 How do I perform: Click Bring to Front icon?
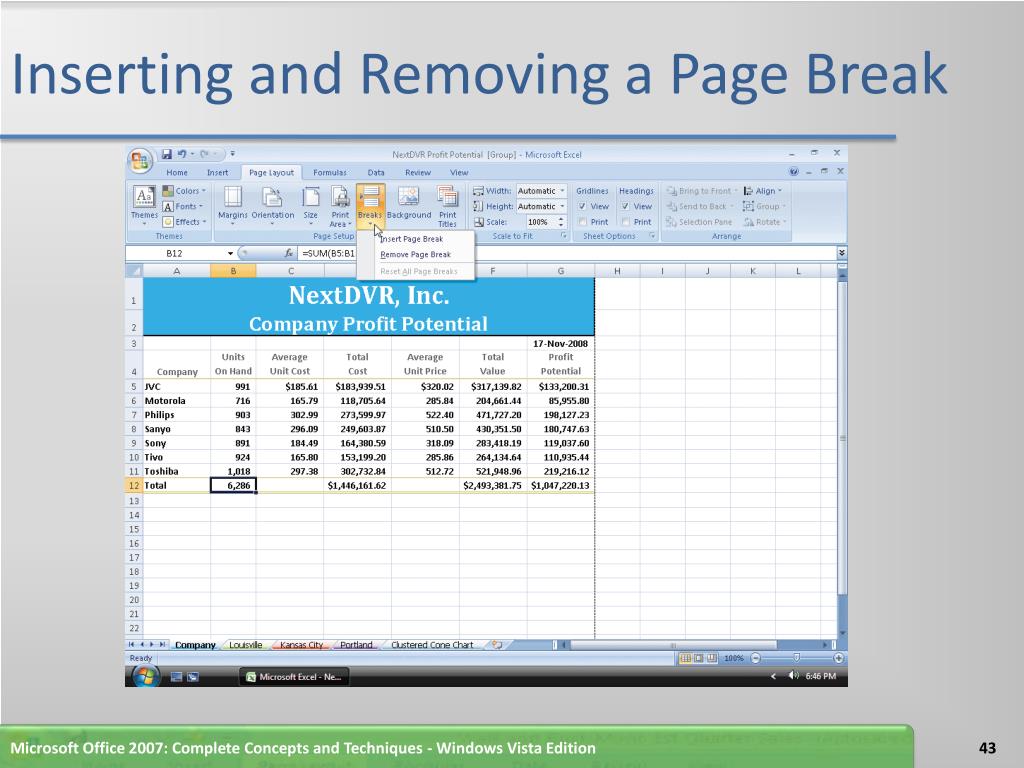[x=671, y=191]
